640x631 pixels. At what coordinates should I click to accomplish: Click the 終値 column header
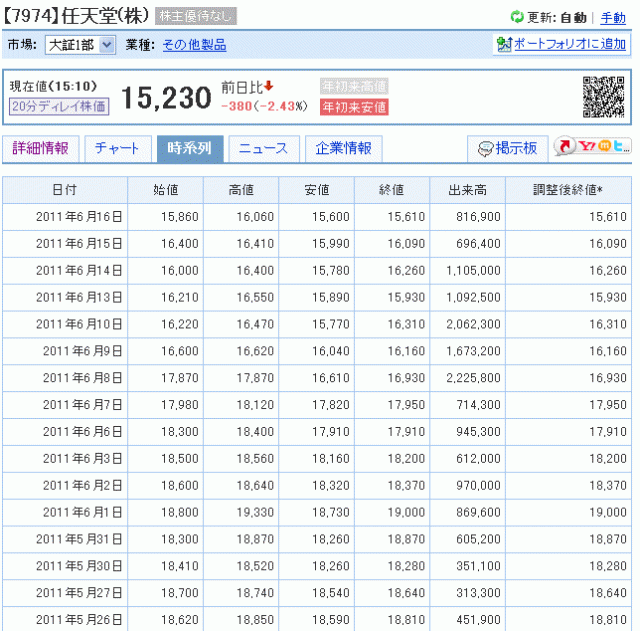point(392,190)
